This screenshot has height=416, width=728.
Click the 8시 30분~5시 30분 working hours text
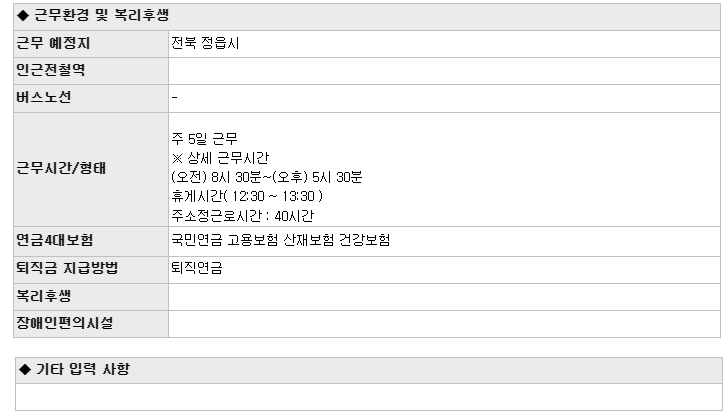coord(266,177)
